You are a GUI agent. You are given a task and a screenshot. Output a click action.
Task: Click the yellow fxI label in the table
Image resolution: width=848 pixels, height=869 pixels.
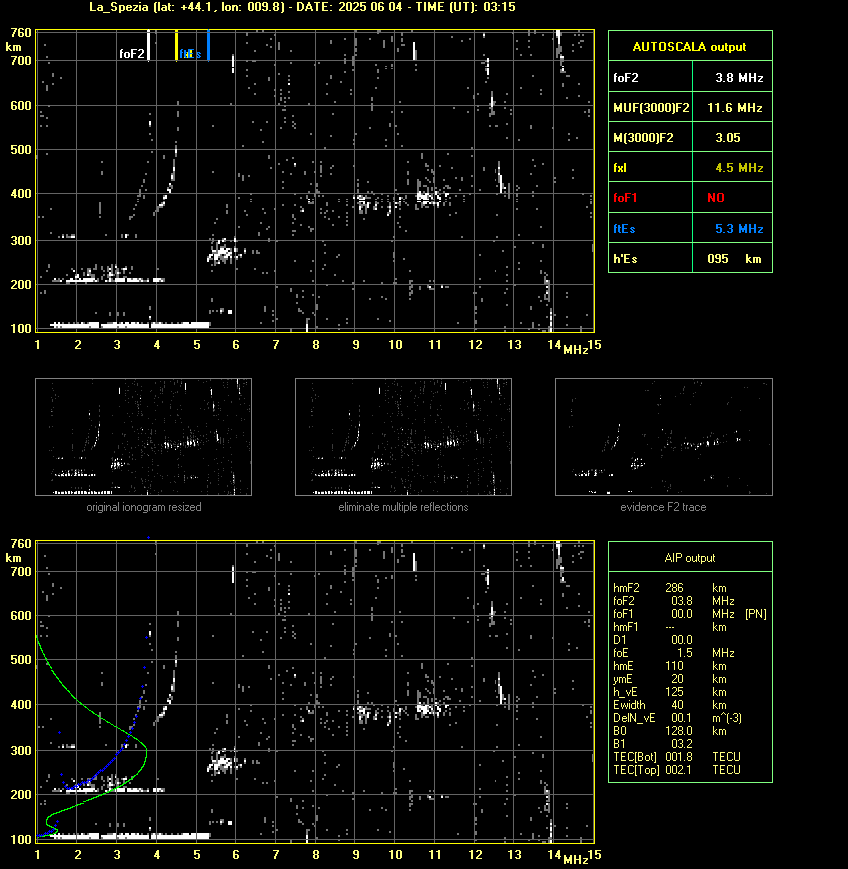point(620,168)
